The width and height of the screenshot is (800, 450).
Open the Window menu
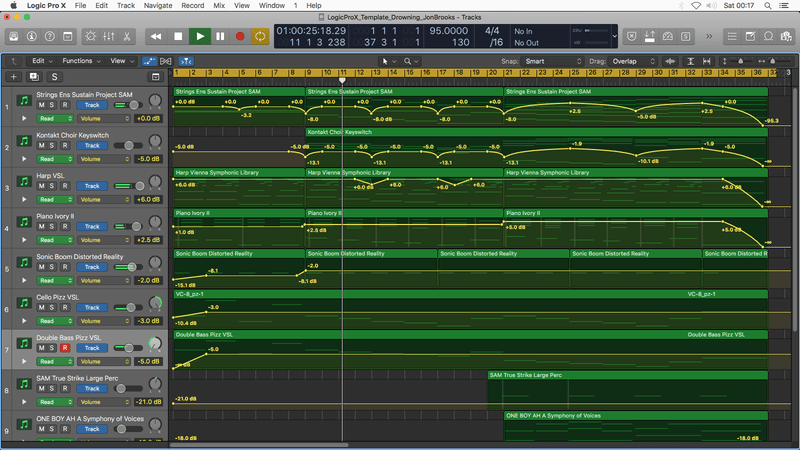point(271,5)
